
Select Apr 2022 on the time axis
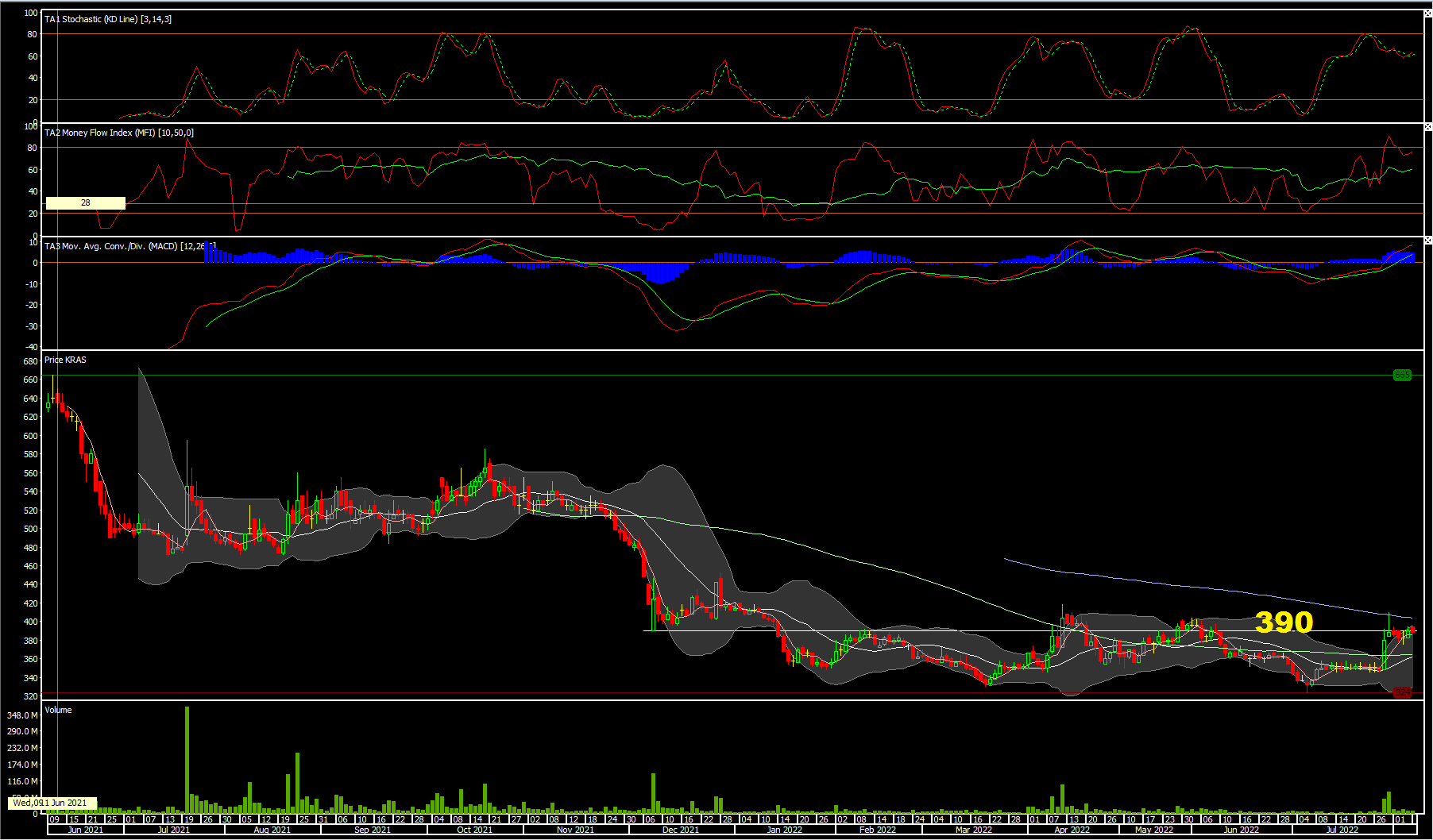click(1072, 830)
